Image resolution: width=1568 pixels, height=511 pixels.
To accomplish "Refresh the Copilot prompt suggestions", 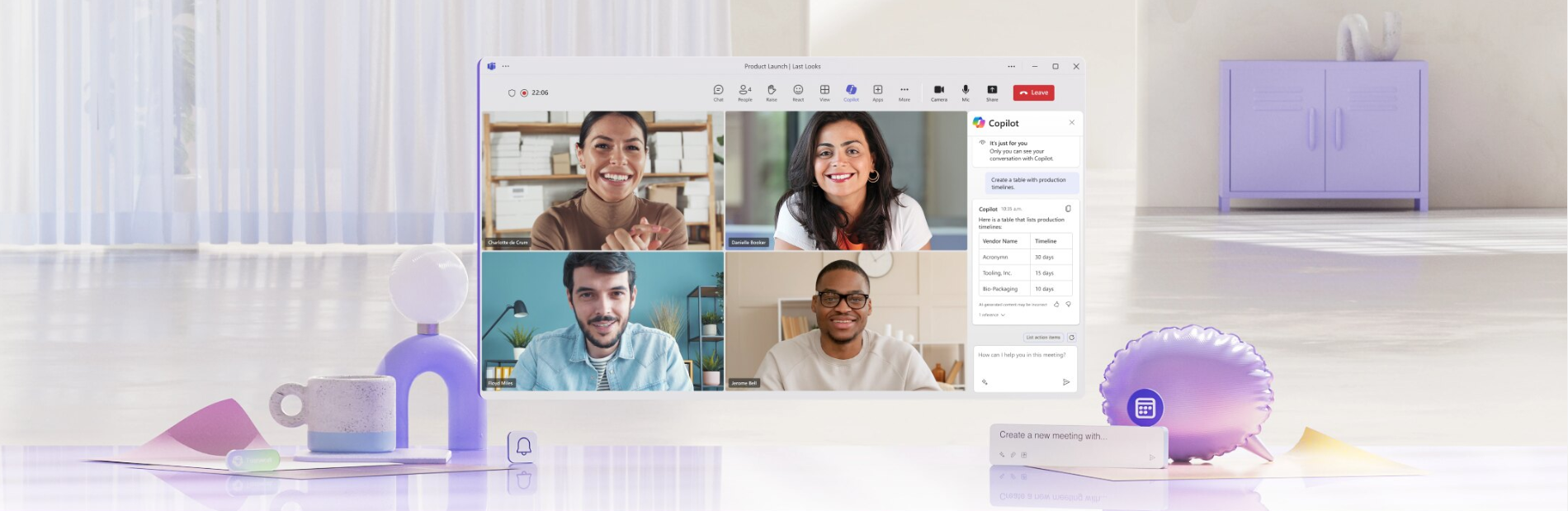I will (x=1072, y=338).
